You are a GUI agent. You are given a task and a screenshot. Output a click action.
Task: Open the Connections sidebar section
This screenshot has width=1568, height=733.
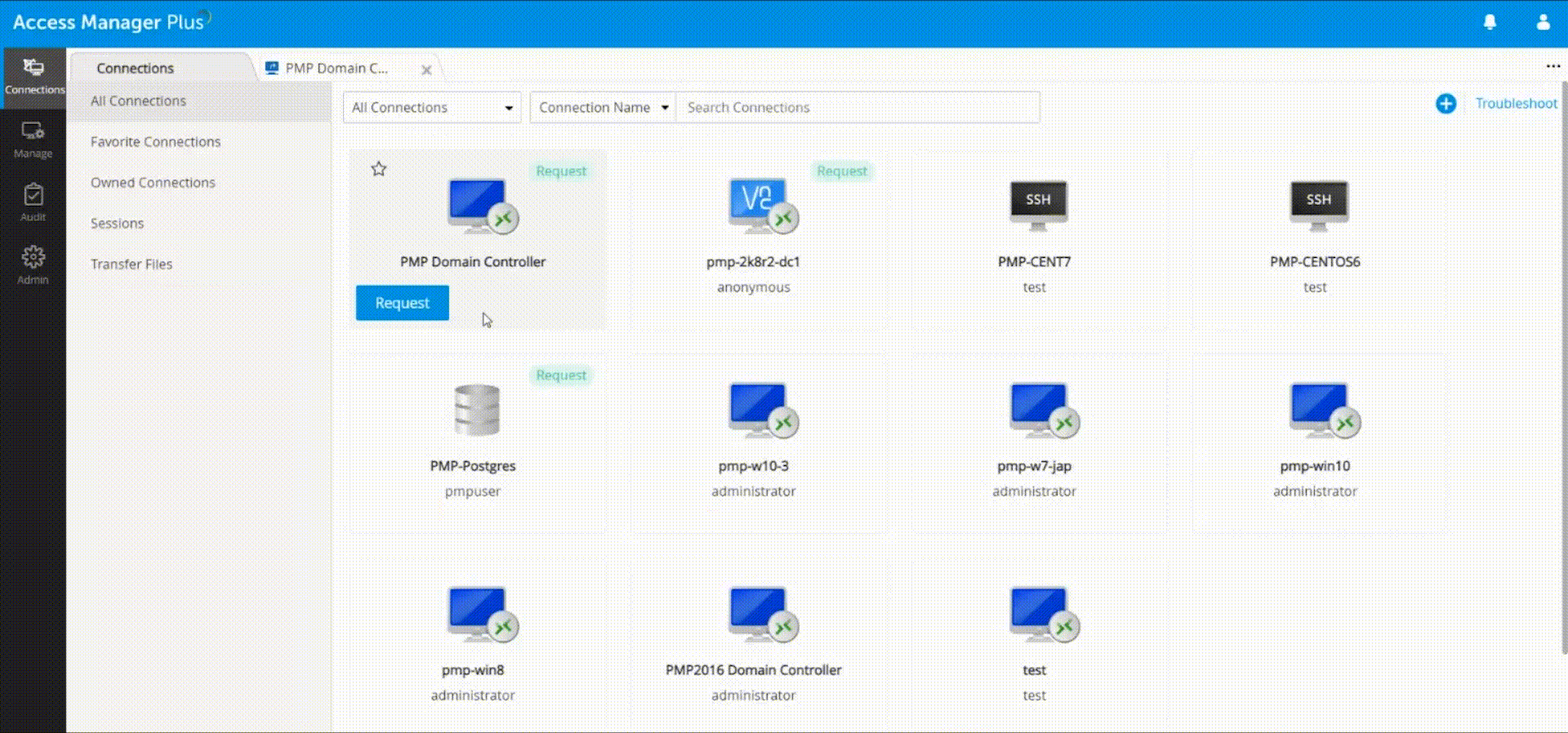click(33, 77)
